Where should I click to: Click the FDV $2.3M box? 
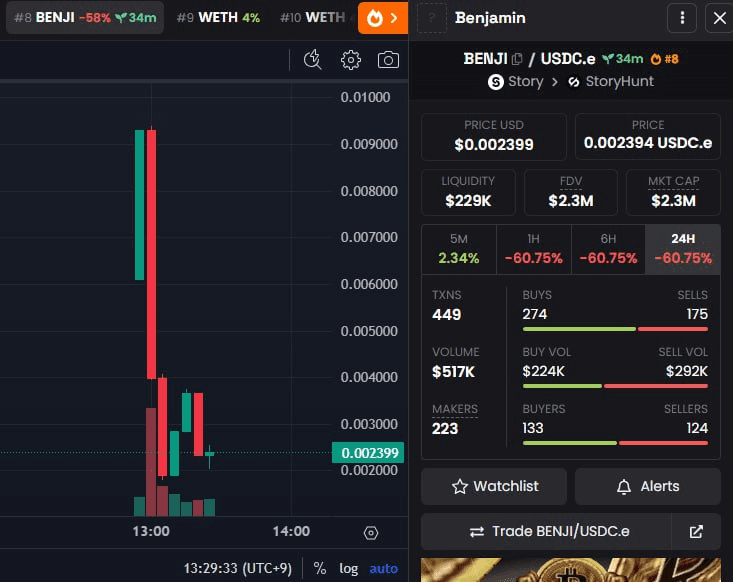click(x=571, y=192)
